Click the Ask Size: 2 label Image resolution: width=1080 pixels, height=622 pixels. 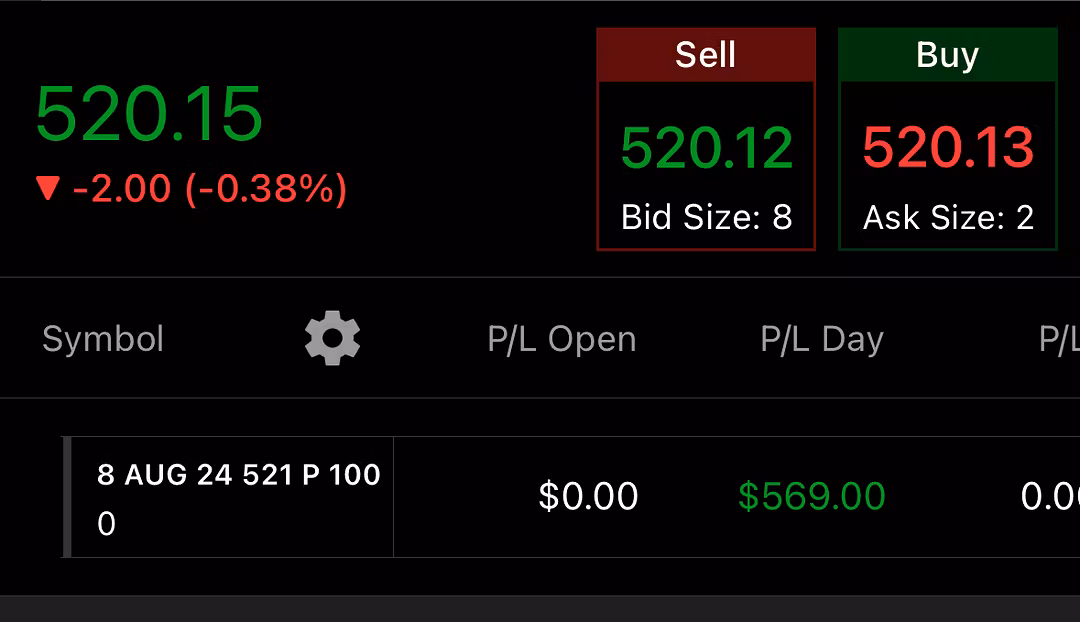click(x=948, y=218)
